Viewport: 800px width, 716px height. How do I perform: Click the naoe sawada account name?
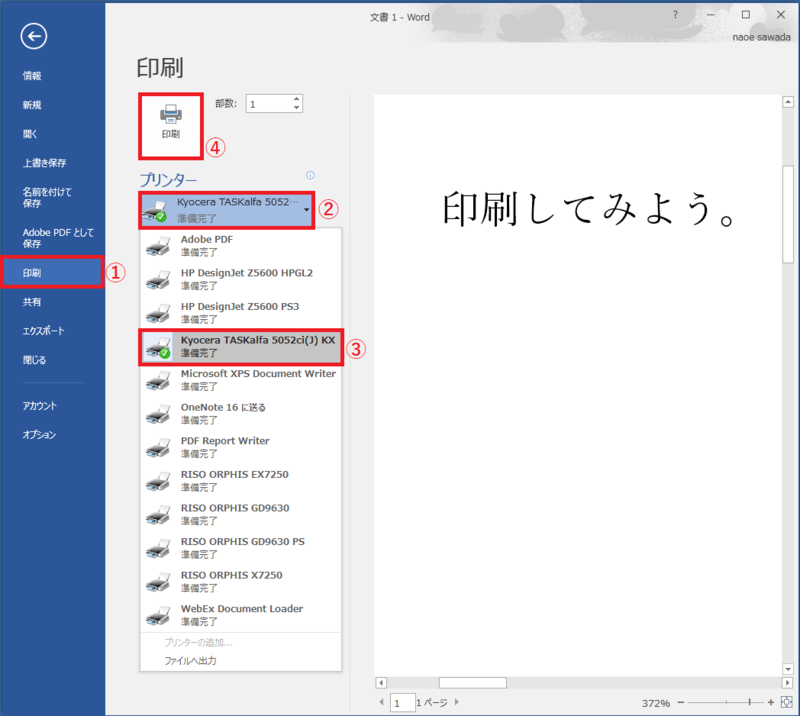point(761,37)
